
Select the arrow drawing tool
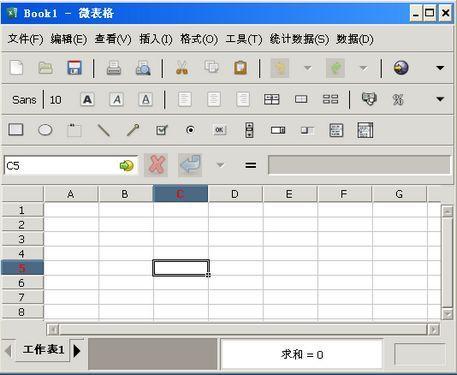click(x=133, y=130)
